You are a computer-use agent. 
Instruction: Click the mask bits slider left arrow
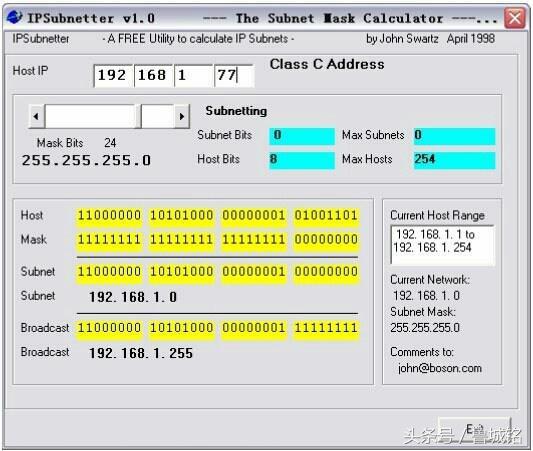click(36, 116)
